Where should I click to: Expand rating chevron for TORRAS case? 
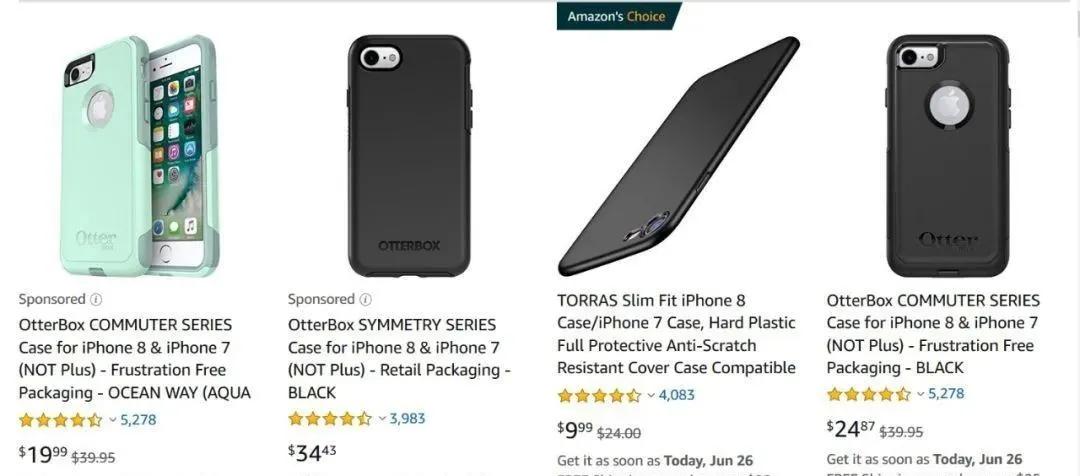651,396
